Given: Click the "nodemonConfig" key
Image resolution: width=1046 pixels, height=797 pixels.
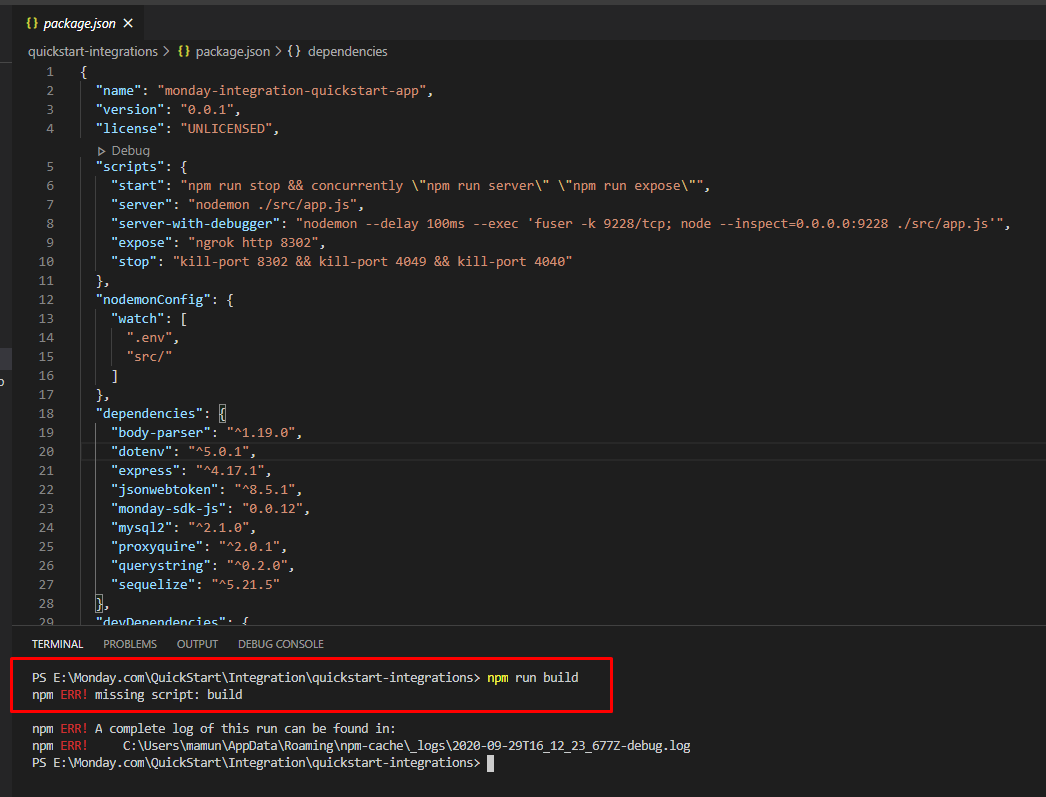Looking at the screenshot, I should 153,299.
